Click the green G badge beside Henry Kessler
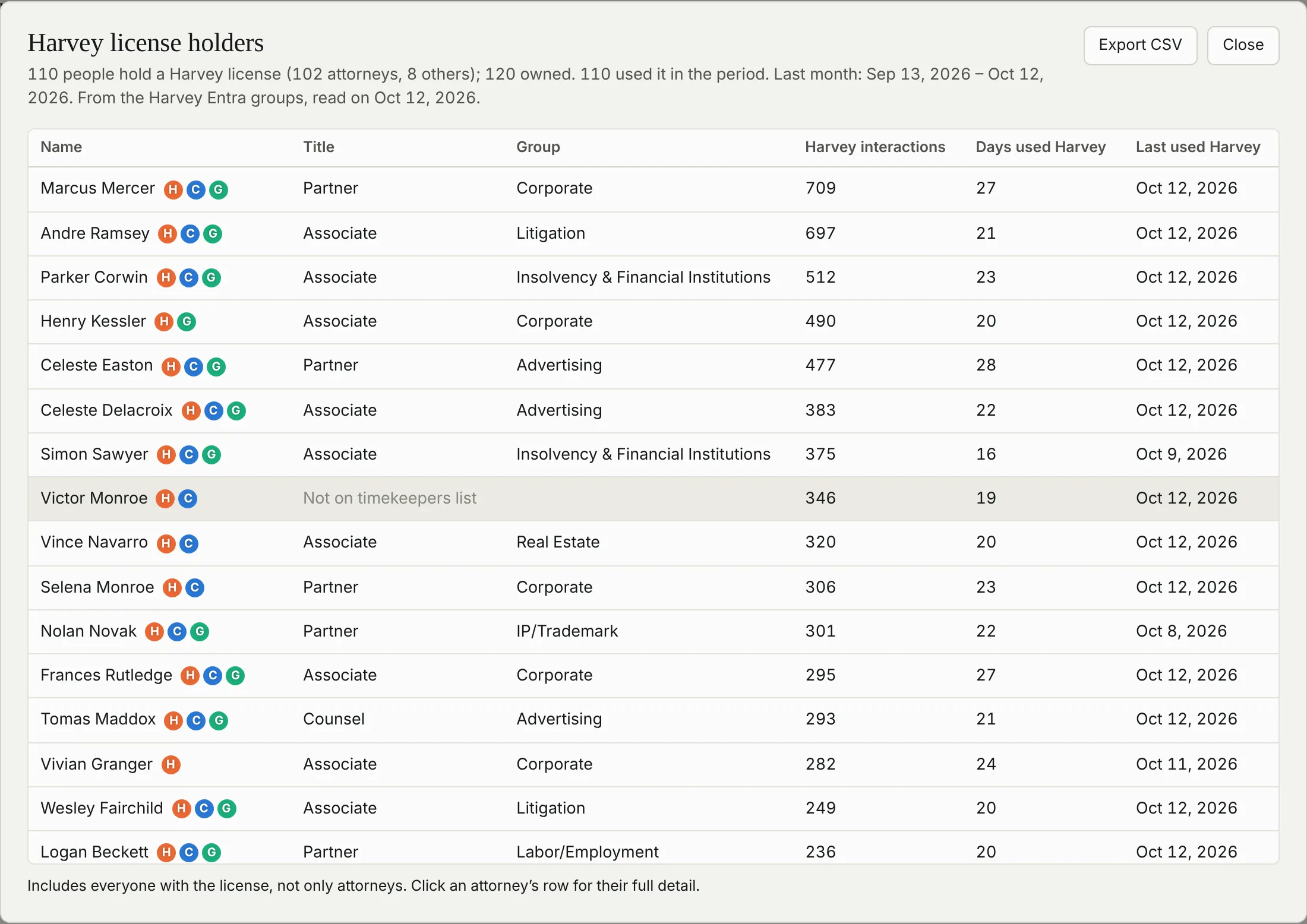1307x924 pixels. click(187, 322)
